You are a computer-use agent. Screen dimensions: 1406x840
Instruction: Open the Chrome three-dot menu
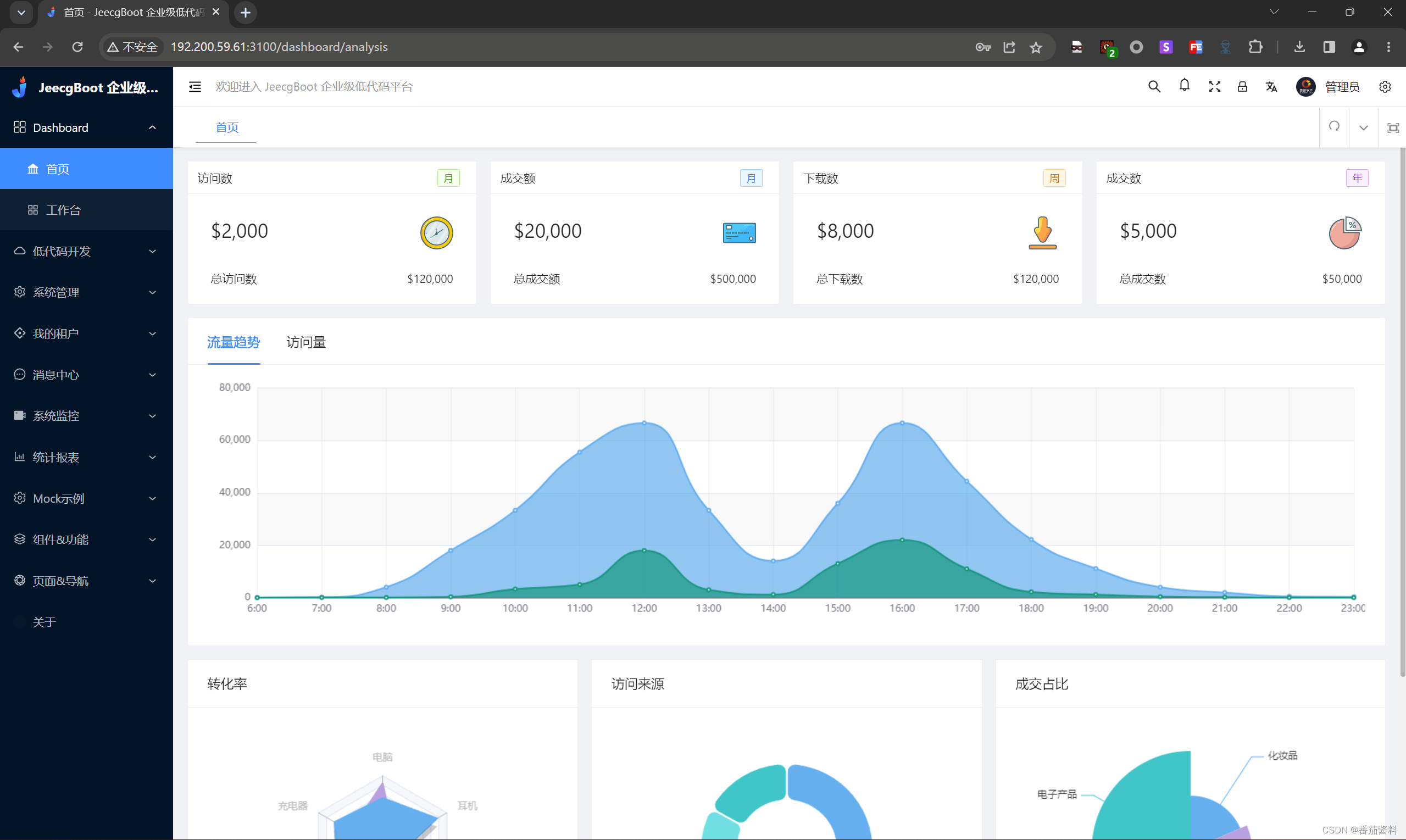1388,47
